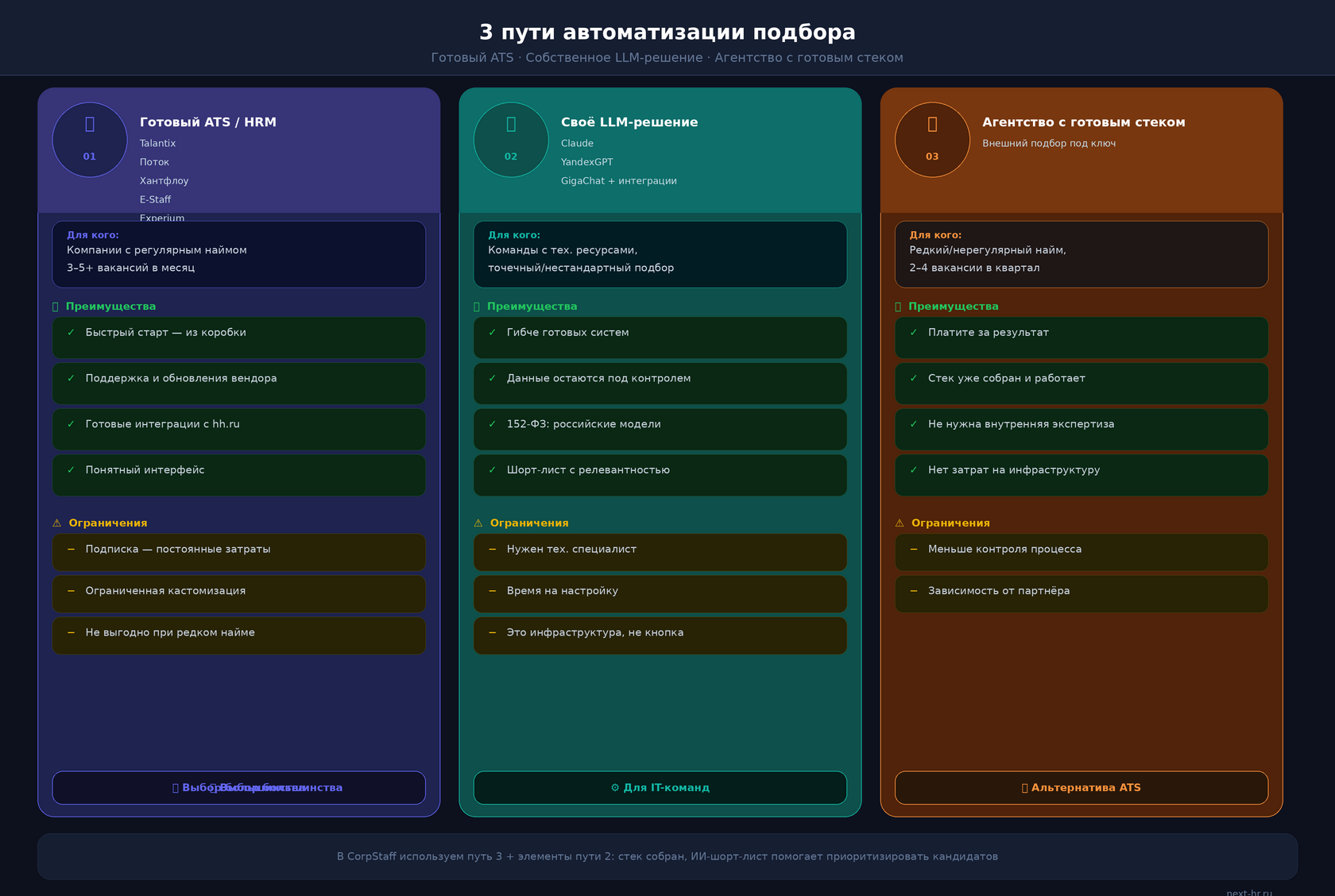Screen dimensions: 1335x896
Task: Click warning icon beside Ограничения in agency card
Action: (899, 523)
